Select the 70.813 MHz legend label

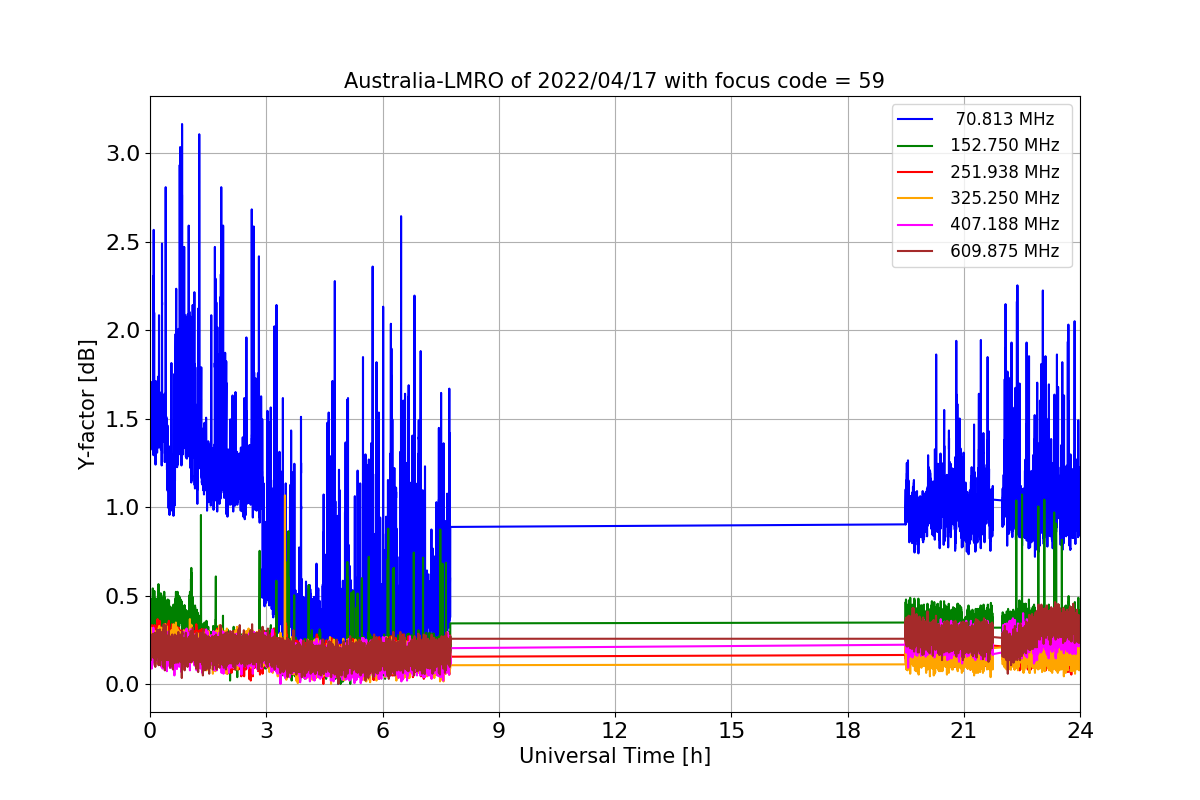(x=1005, y=119)
